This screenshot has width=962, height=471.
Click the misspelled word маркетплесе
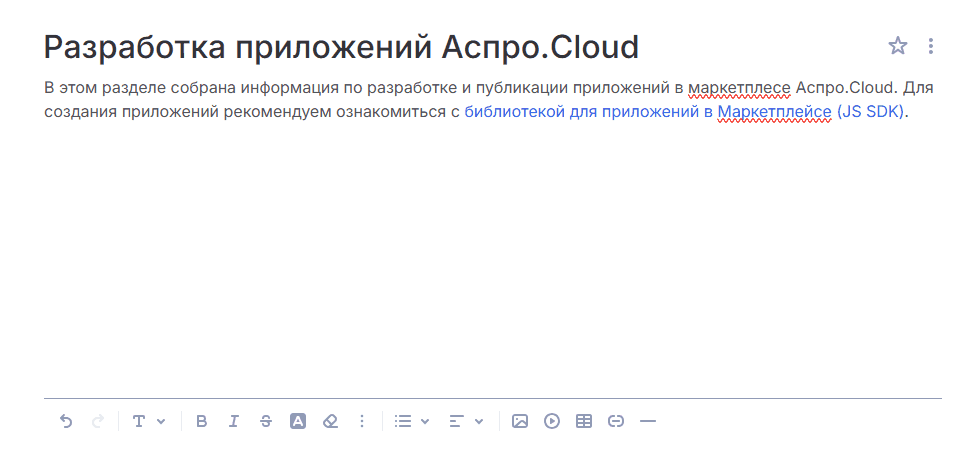click(x=739, y=88)
